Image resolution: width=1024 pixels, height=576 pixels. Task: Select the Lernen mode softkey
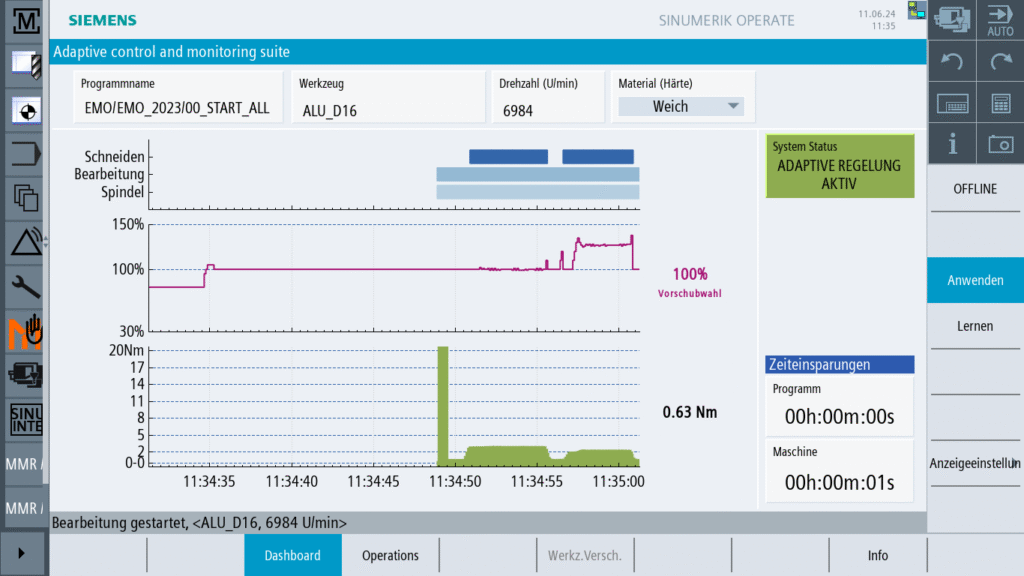[x=975, y=326]
